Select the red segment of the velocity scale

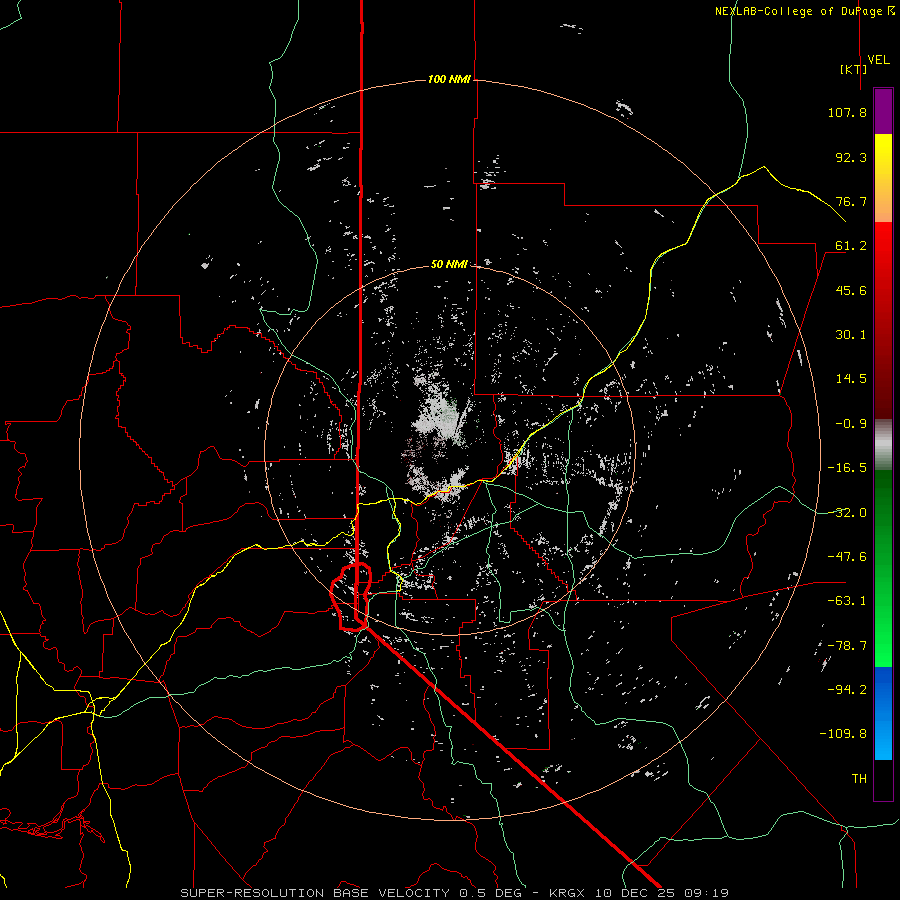tap(883, 320)
